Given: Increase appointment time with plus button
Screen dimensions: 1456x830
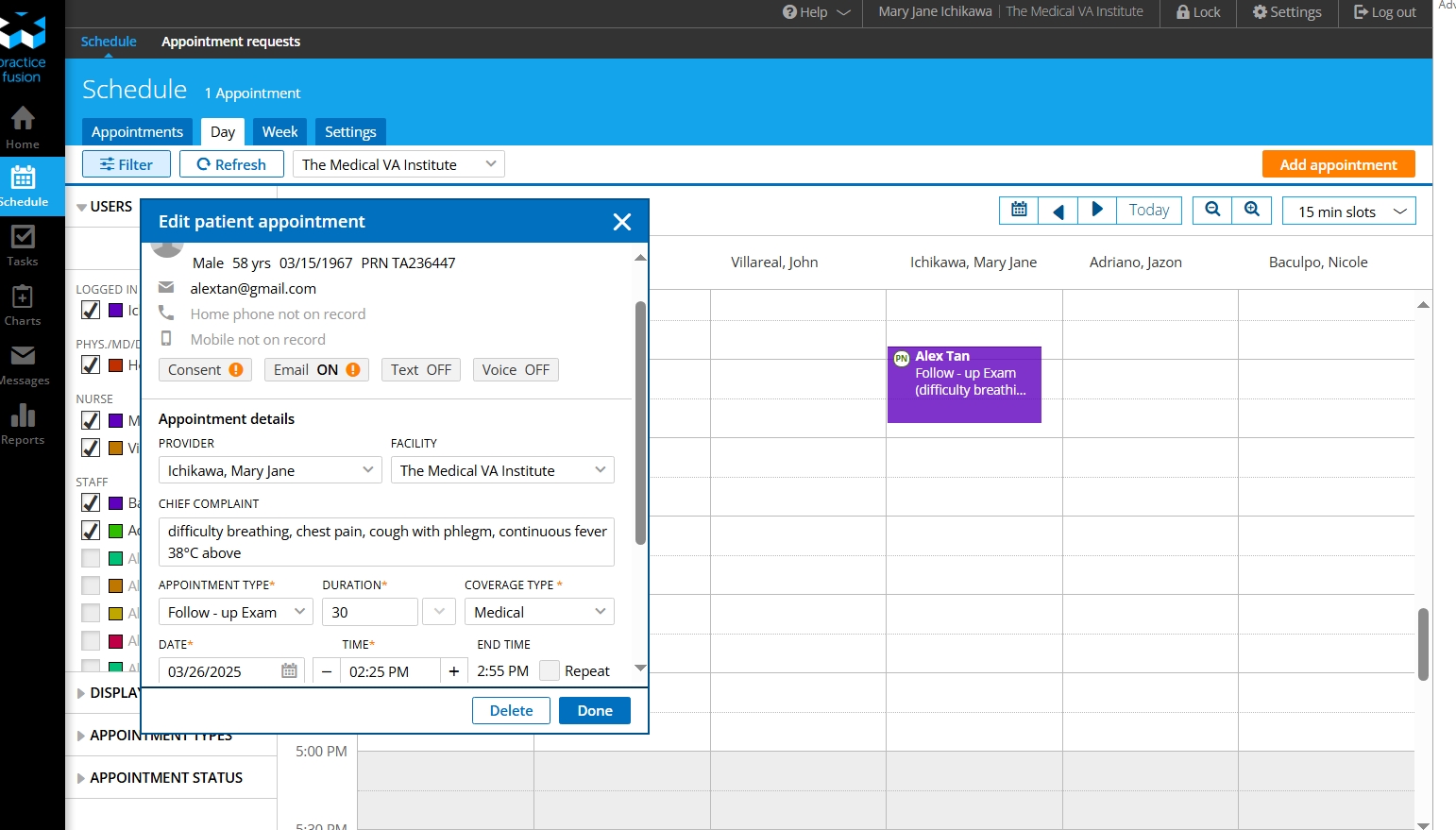Looking at the screenshot, I should (454, 671).
